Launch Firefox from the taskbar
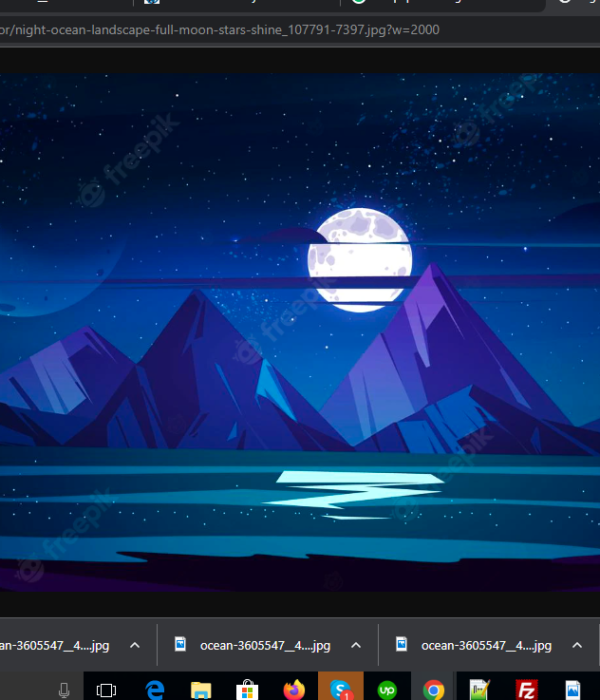The height and width of the screenshot is (700, 600). pos(294,690)
